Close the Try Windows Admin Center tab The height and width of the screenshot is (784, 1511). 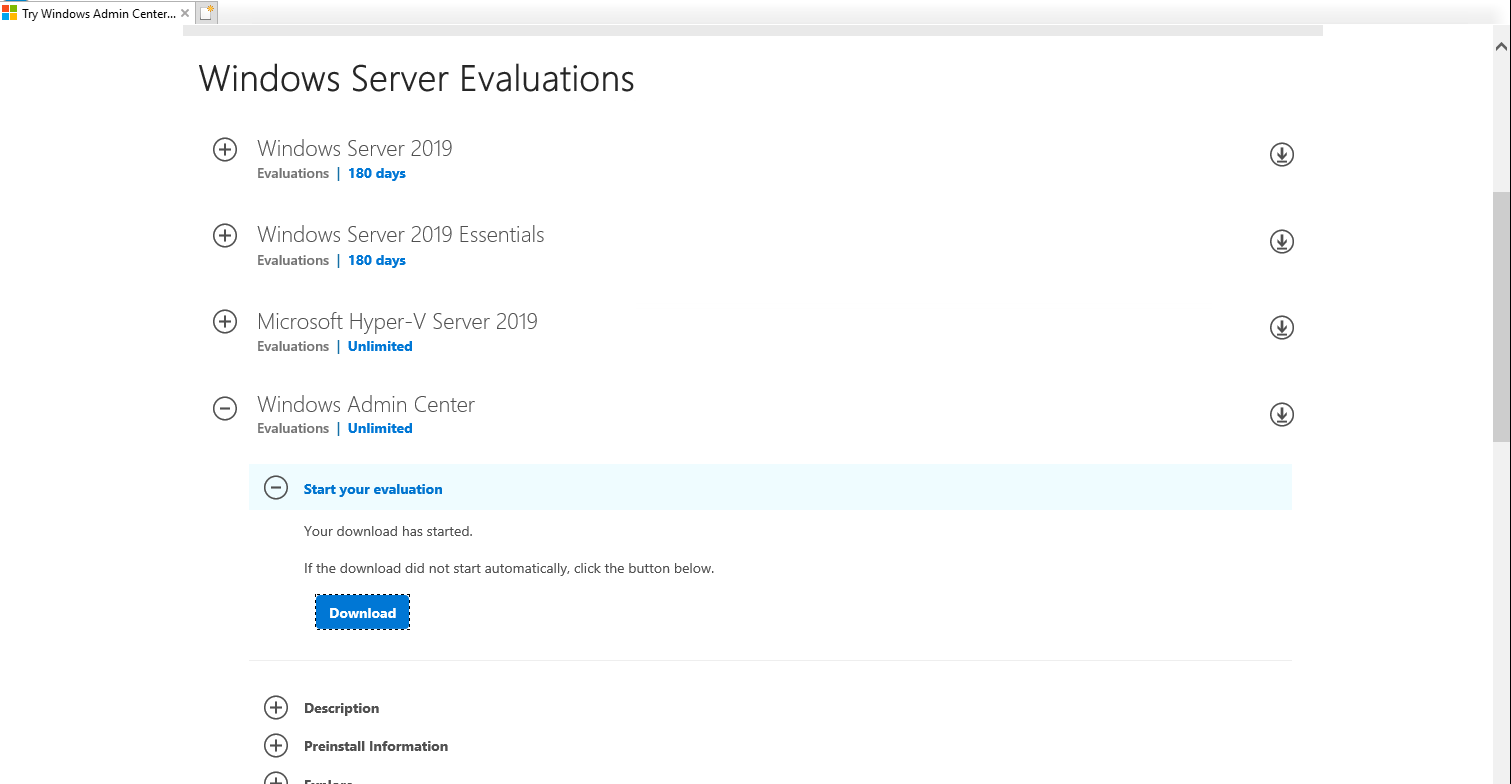click(x=186, y=14)
